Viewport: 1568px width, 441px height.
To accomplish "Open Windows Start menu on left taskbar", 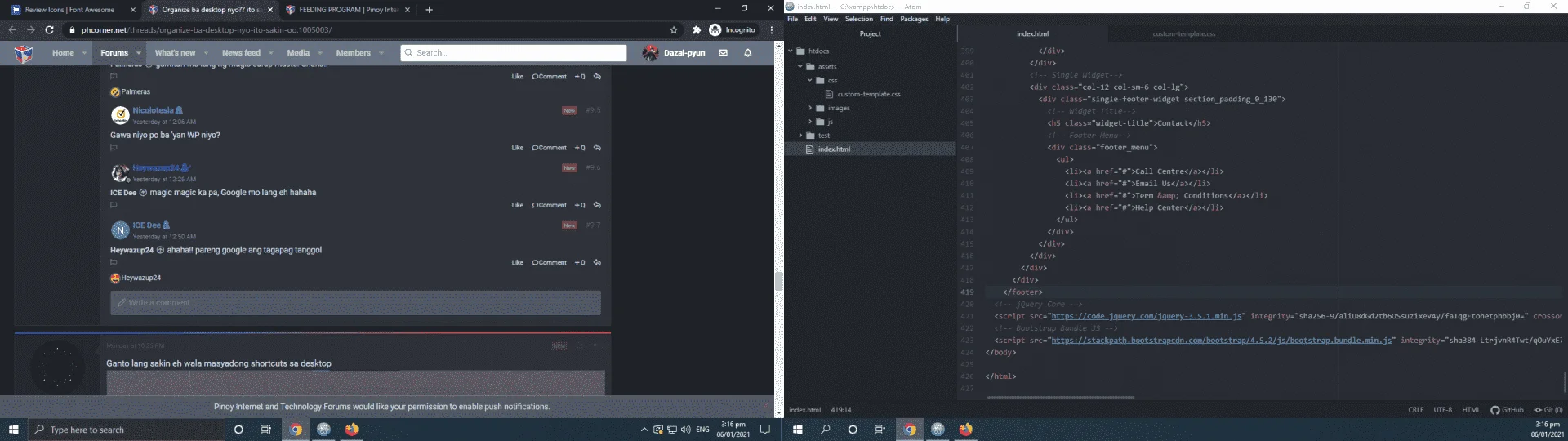I will point(13,430).
